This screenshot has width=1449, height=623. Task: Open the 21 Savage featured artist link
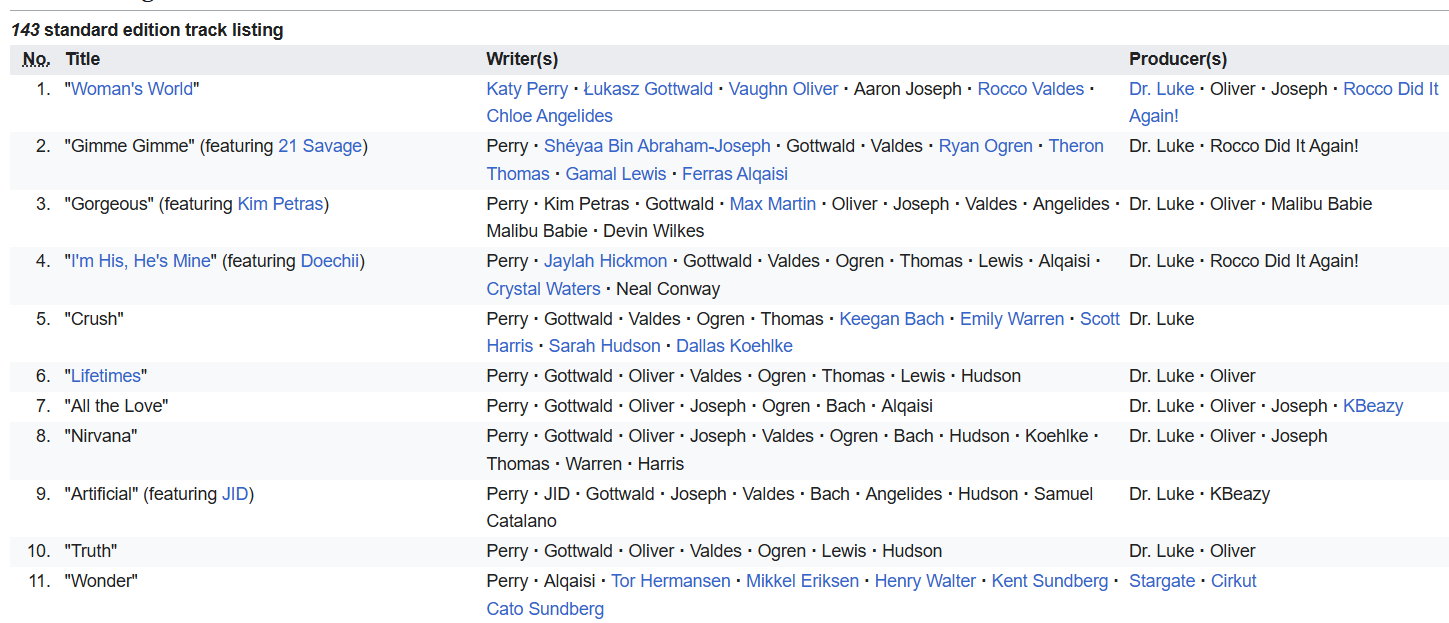(x=320, y=146)
